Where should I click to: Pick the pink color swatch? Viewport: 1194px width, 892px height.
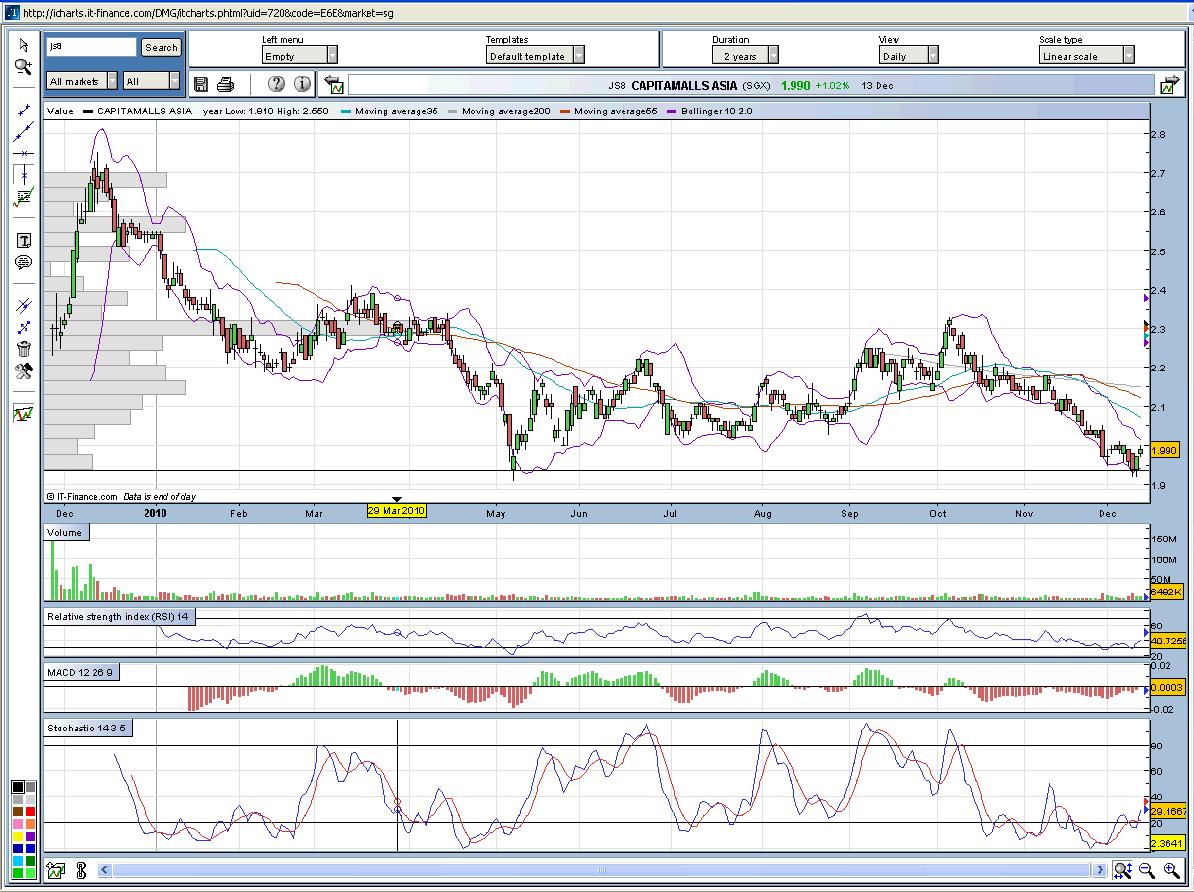coord(18,823)
